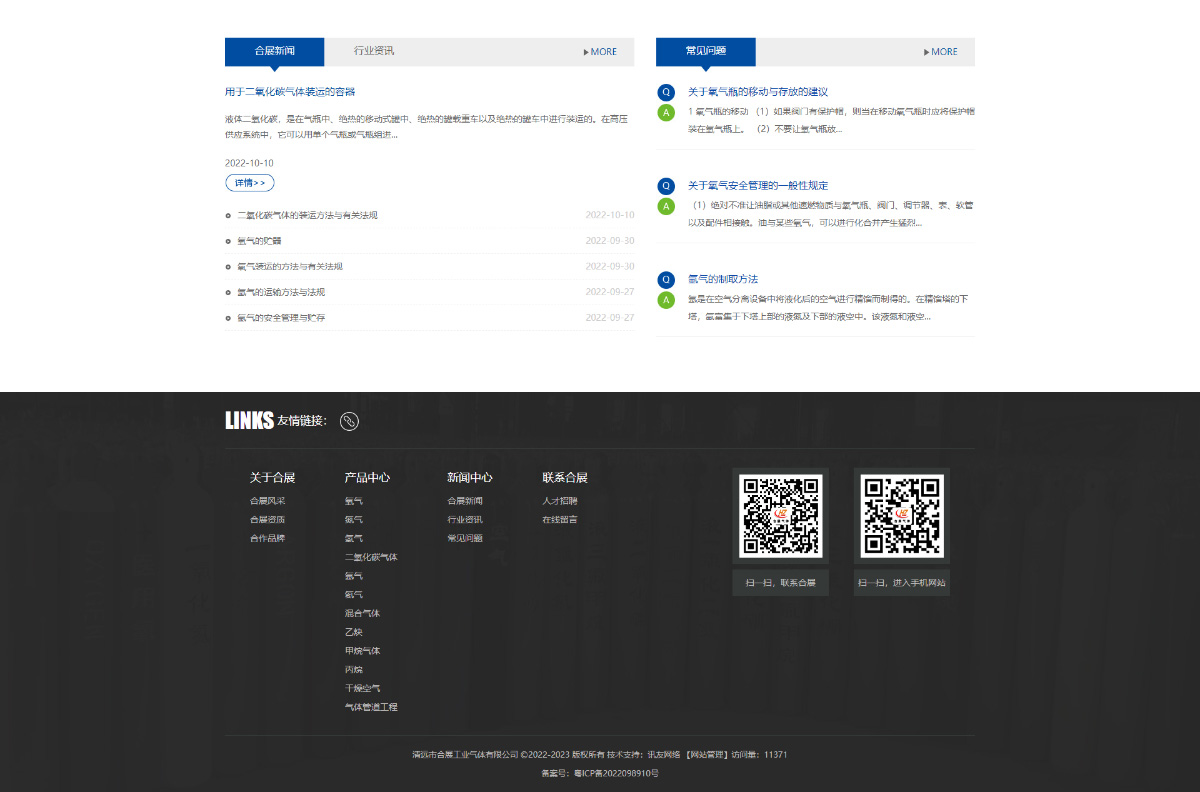
Task: Select the 合展新闻 tab at the top
Action: point(274,51)
